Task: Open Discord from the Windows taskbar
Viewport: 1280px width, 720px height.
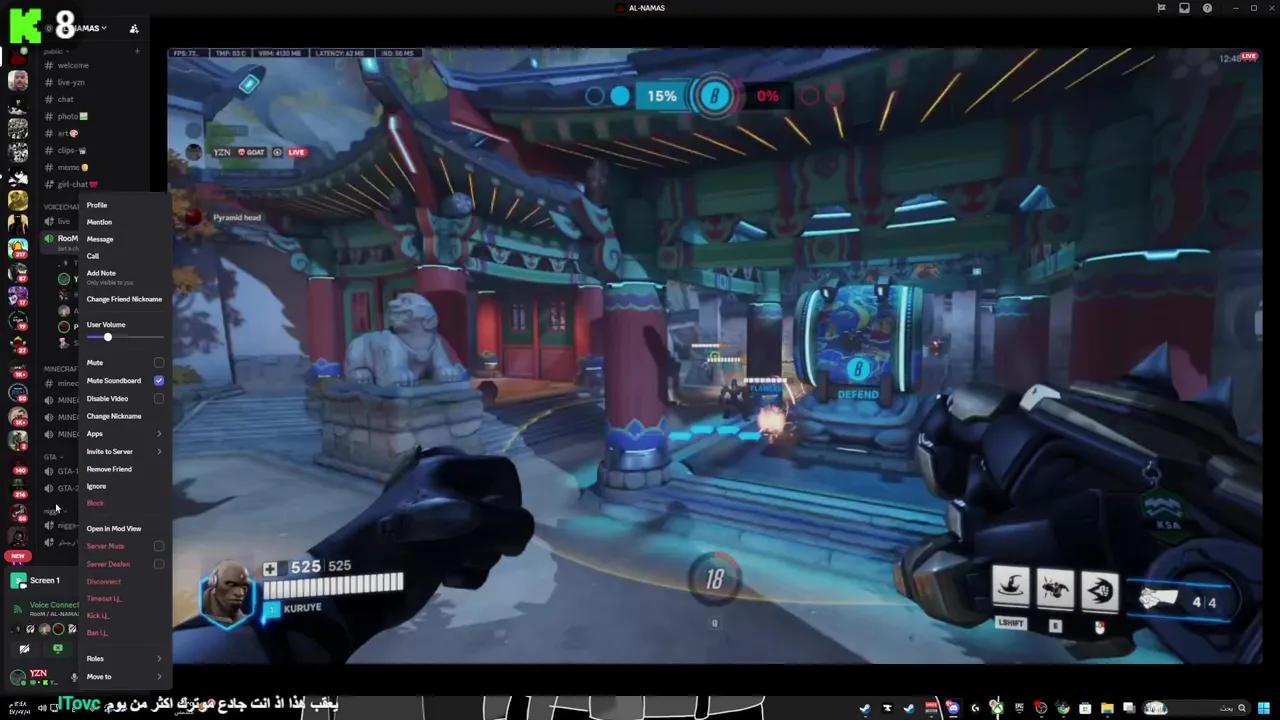Action: [953, 708]
